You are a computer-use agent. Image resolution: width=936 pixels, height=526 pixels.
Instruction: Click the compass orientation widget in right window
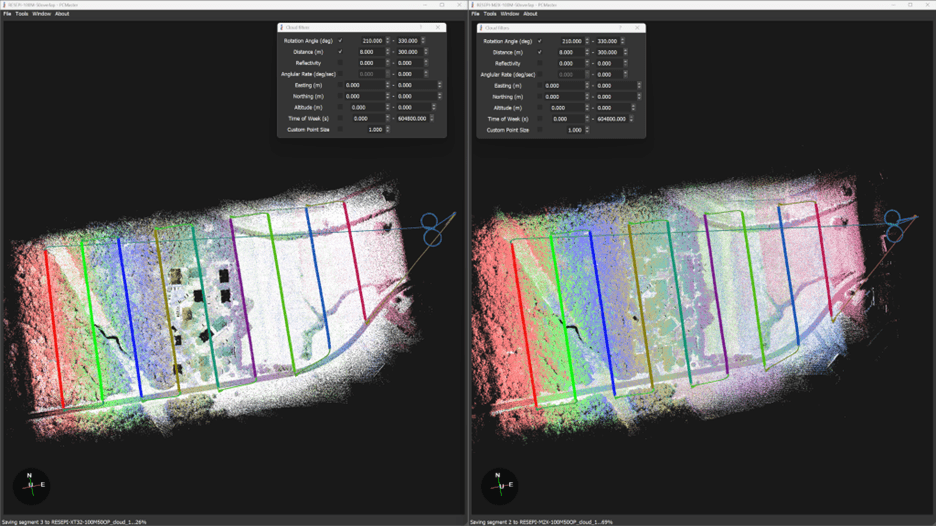click(x=499, y=486)
